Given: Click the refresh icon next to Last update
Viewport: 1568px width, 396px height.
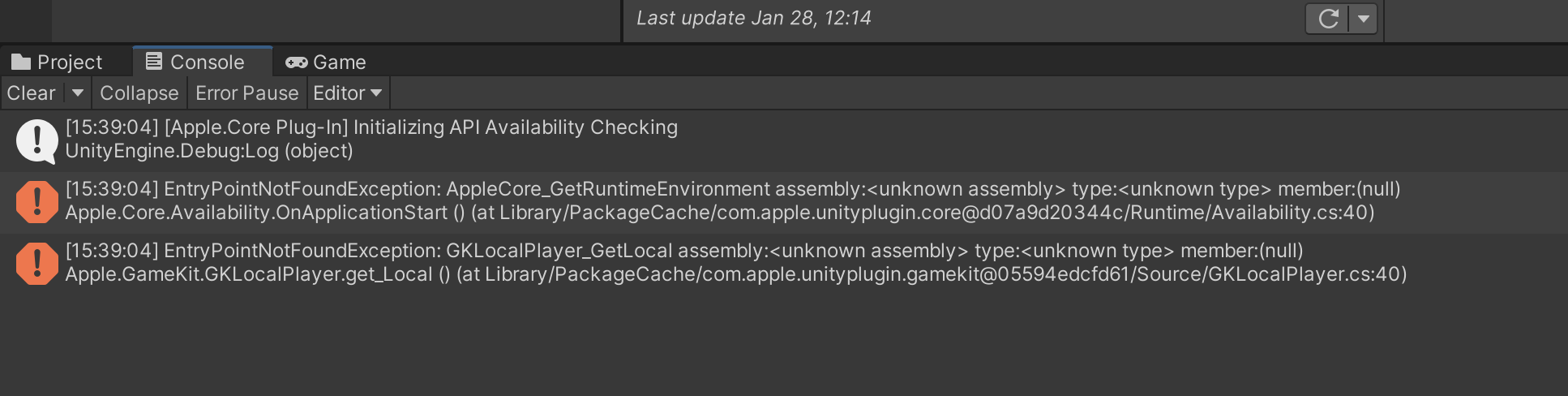Looking at the screenshot, I should pyautogui.click(x=1327, y=19).
